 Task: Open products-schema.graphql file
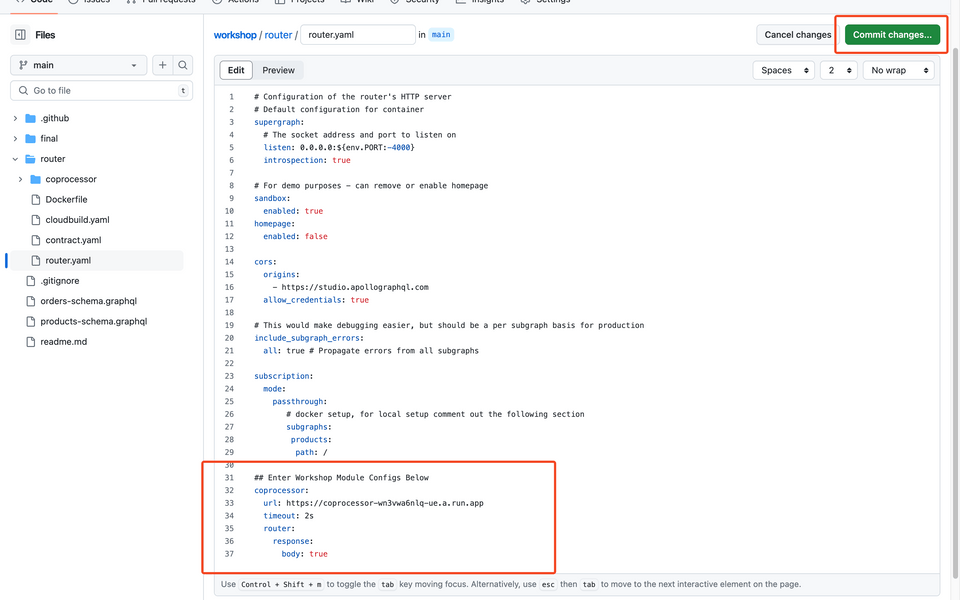(94, 321)
